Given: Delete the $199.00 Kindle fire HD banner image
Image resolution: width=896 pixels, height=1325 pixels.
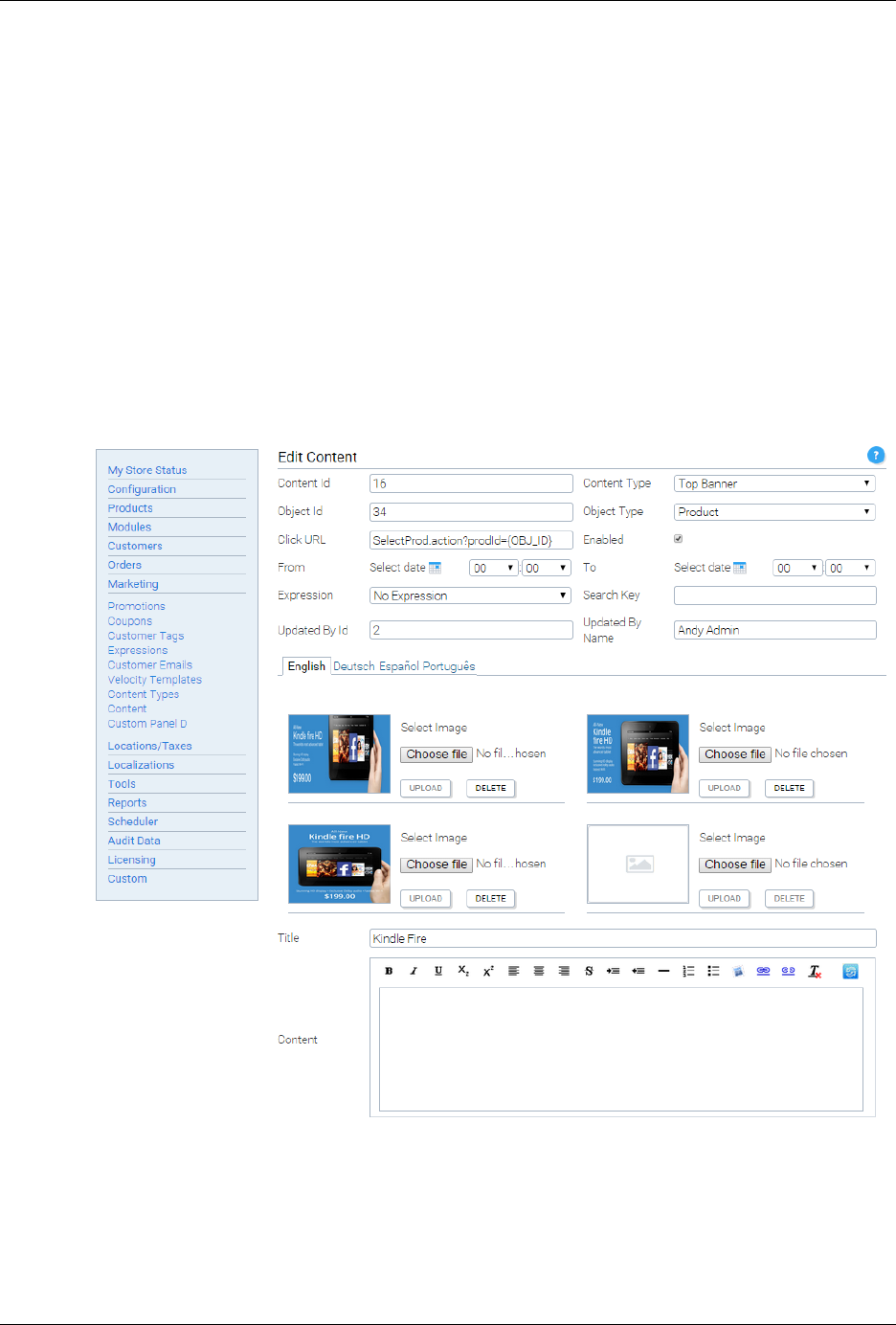Looking at the screenshot, I should coord(491,898).
